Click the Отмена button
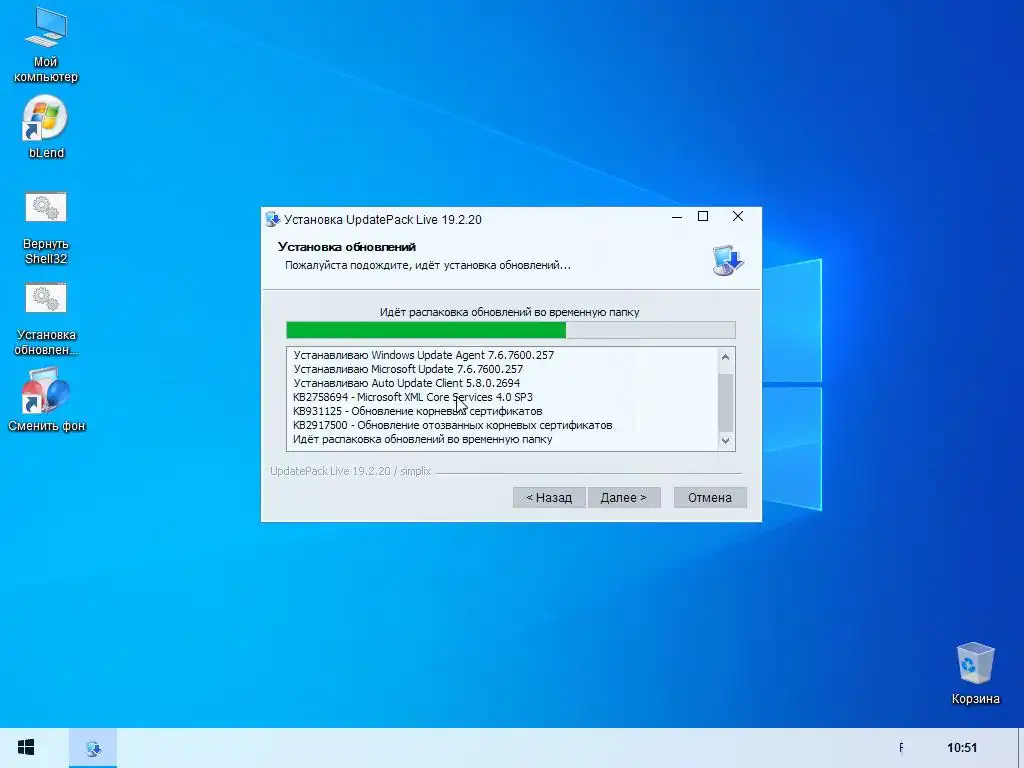 point(710,498)
